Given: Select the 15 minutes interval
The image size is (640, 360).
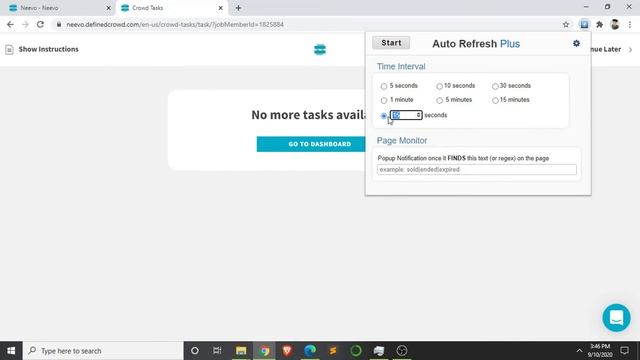Looking at the screenshot, I should click(495, 100).
